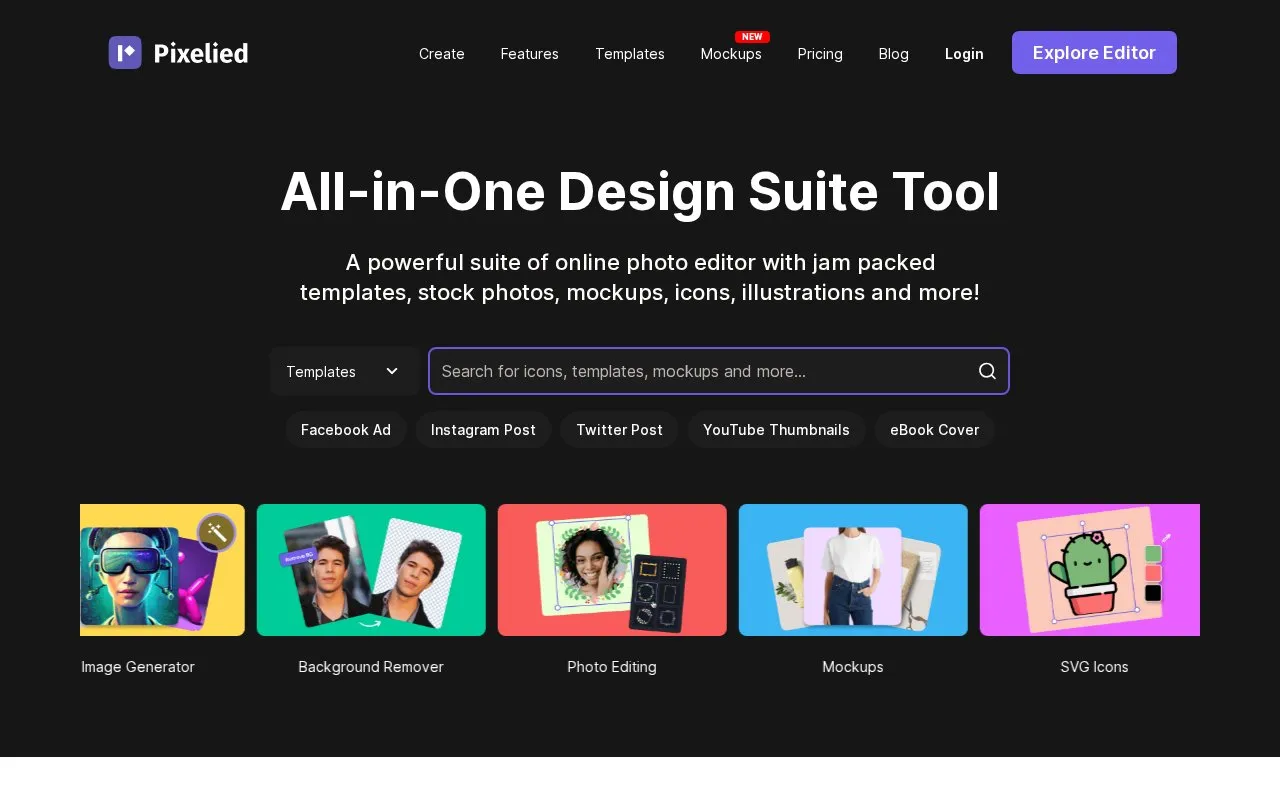Screen dimensions: 1280x800
Task: Click the Explore Editor button
Action: click(x=1094, y=53)
